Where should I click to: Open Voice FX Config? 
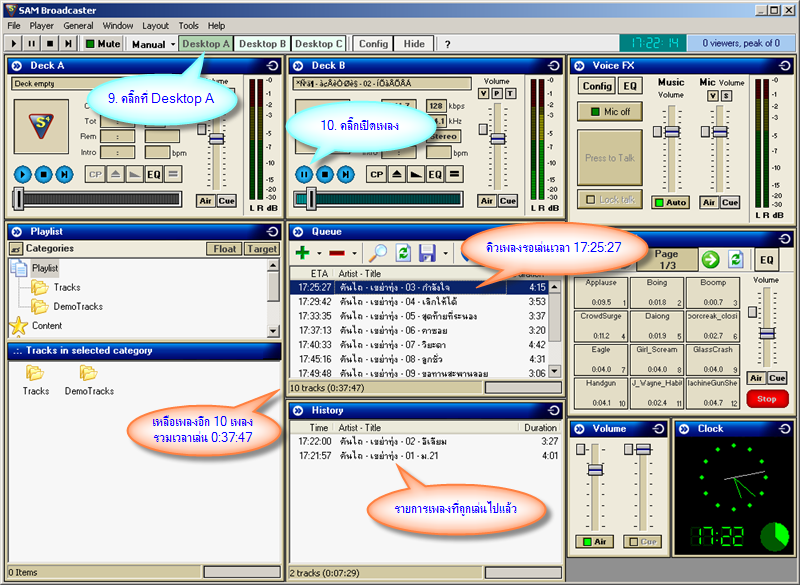pos(597,86)
